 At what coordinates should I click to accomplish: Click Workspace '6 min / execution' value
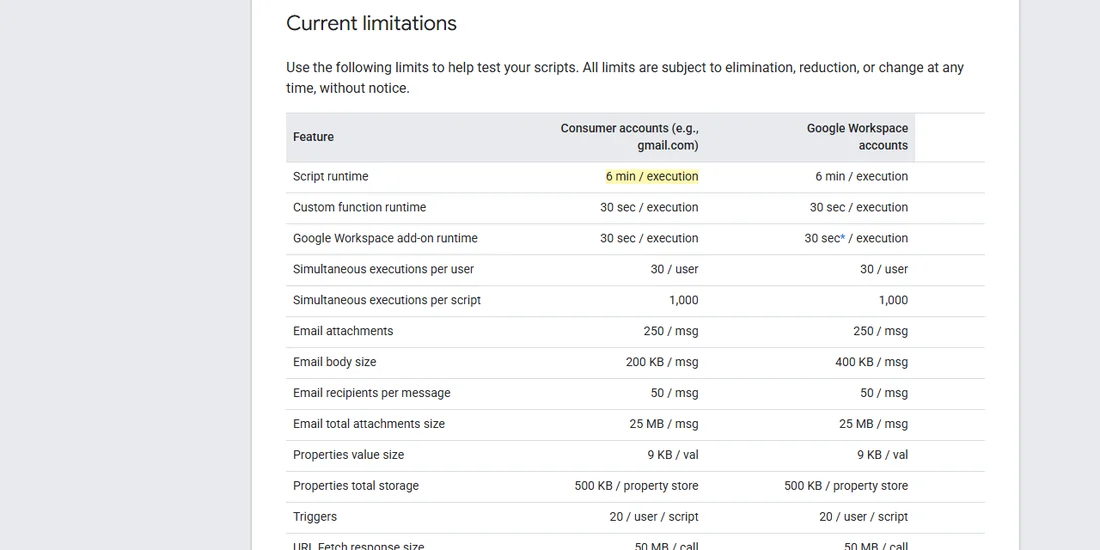(861, 177)
